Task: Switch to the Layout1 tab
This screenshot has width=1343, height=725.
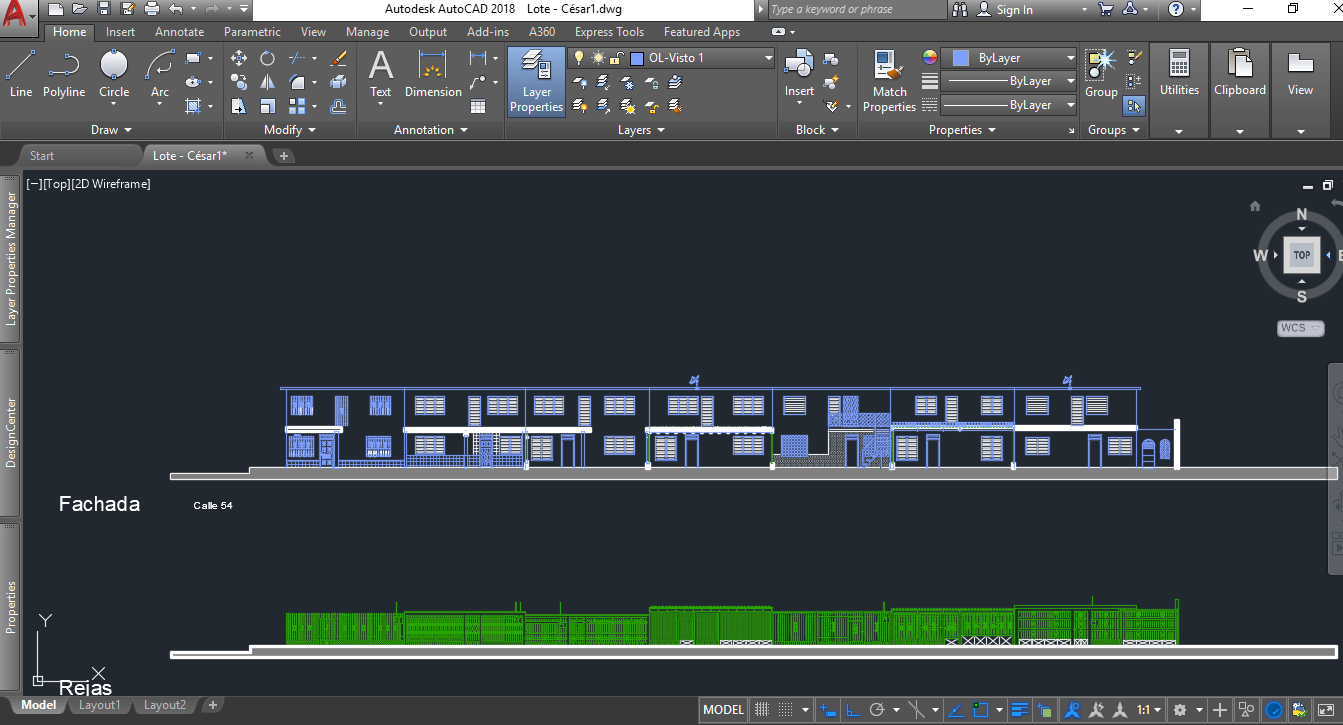Action: [x=99, y=705]
